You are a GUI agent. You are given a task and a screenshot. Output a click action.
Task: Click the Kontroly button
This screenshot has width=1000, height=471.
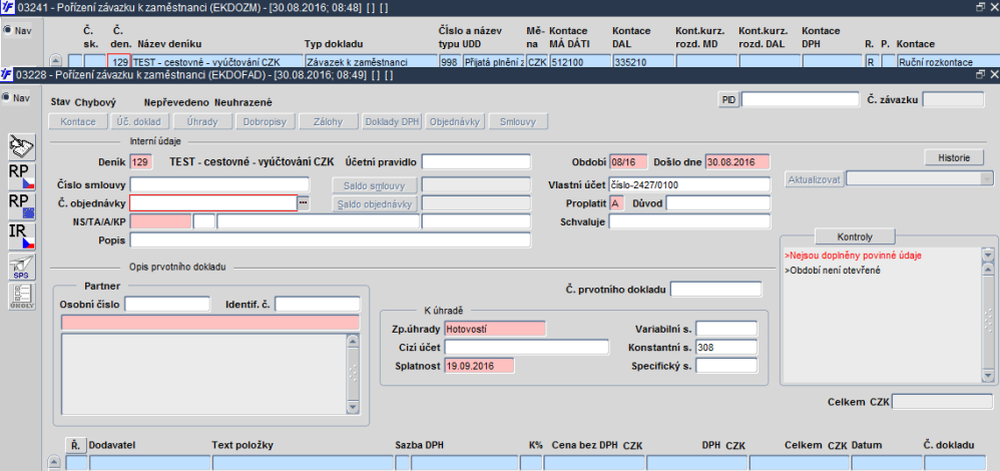[x=856, y=236]
